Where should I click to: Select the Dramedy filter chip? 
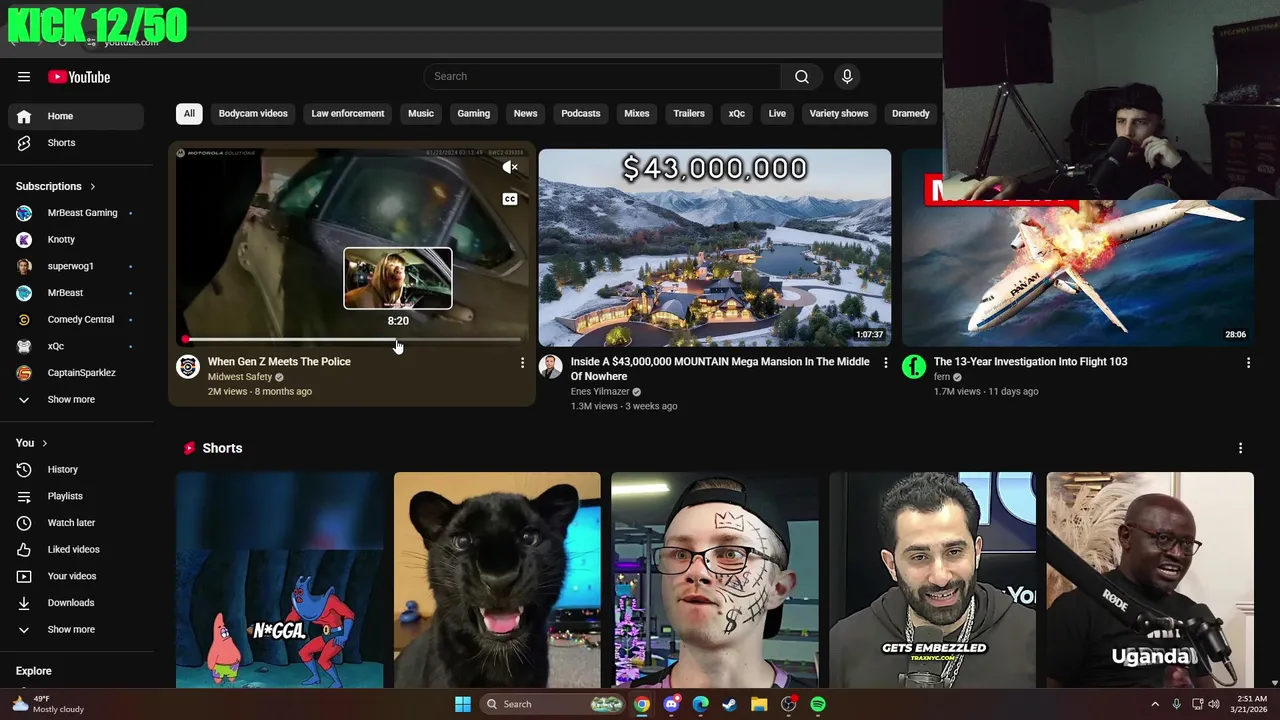[x=911, y=114]
